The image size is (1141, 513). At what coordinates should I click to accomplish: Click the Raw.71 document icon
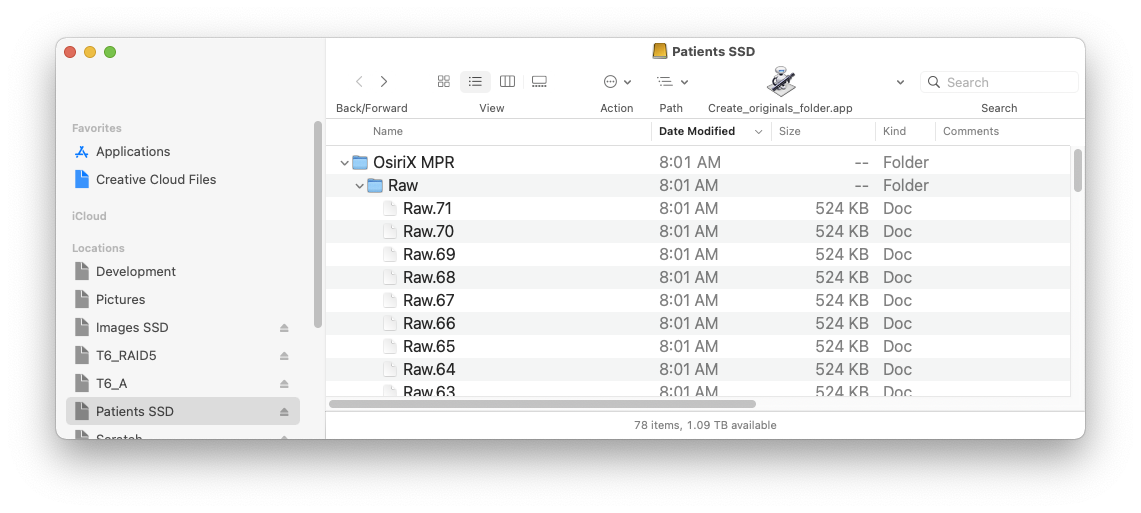[x=390, y=209]
